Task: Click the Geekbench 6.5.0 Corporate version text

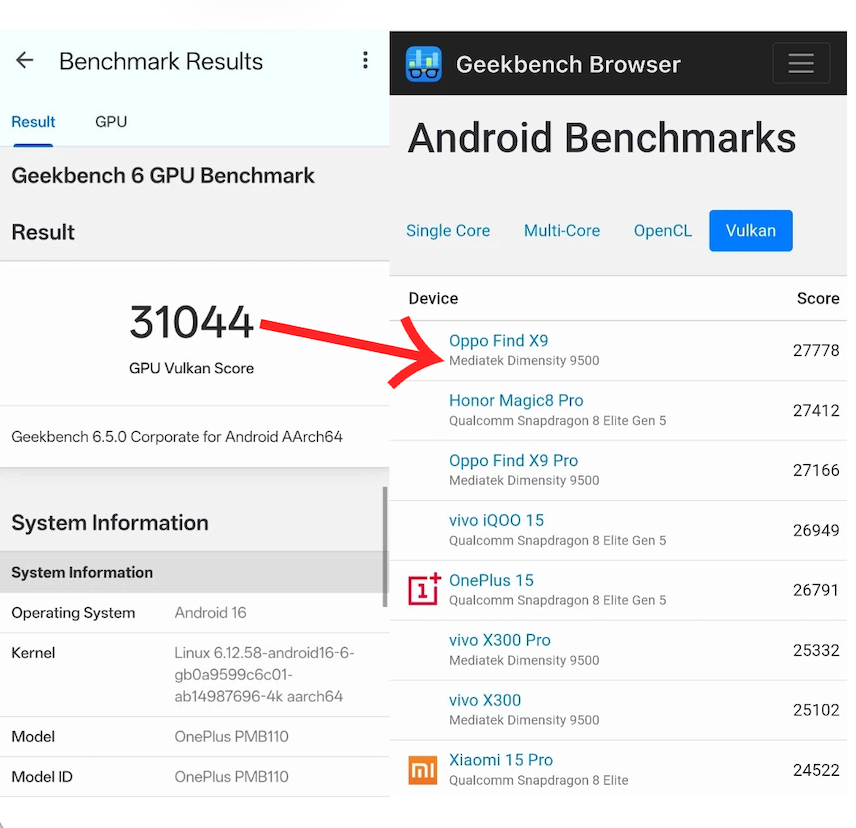Action: (177, 437)
